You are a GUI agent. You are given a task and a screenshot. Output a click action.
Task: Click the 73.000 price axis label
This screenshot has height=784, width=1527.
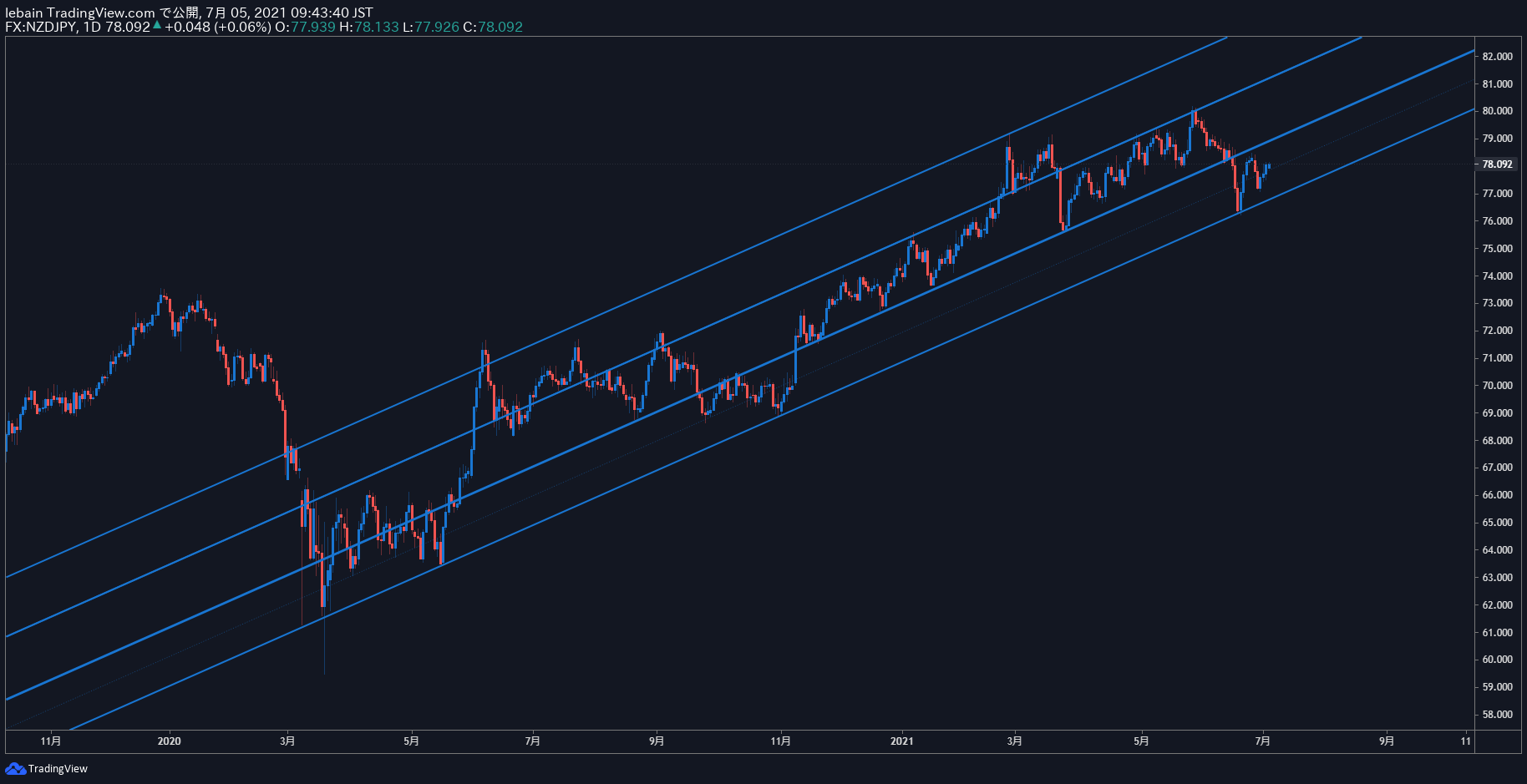[x=1497, y=303]
